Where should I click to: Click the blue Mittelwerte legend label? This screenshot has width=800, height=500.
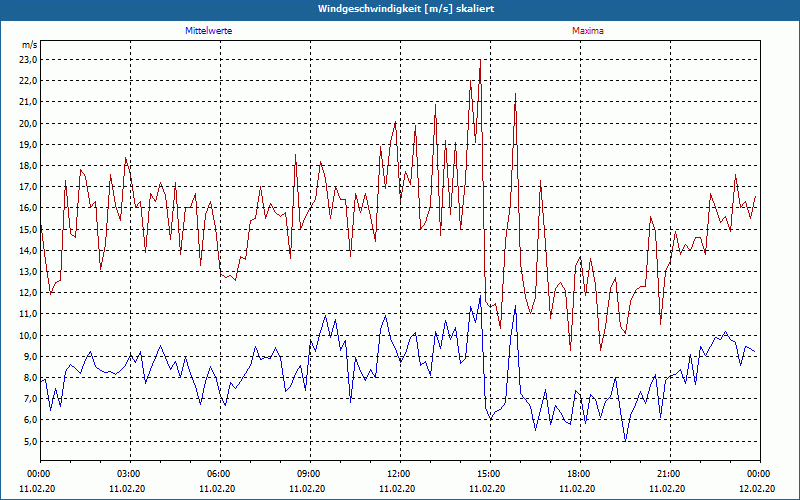pos(209,31)
